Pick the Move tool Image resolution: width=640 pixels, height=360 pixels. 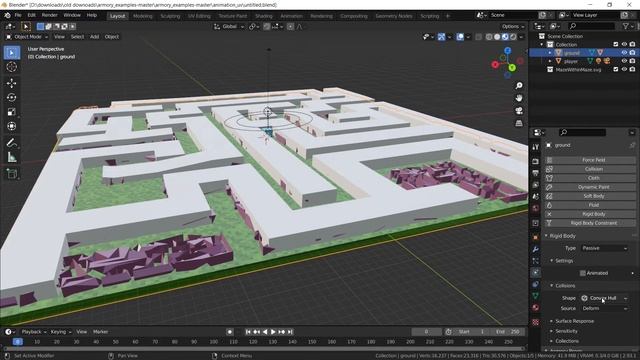[12, 83]
